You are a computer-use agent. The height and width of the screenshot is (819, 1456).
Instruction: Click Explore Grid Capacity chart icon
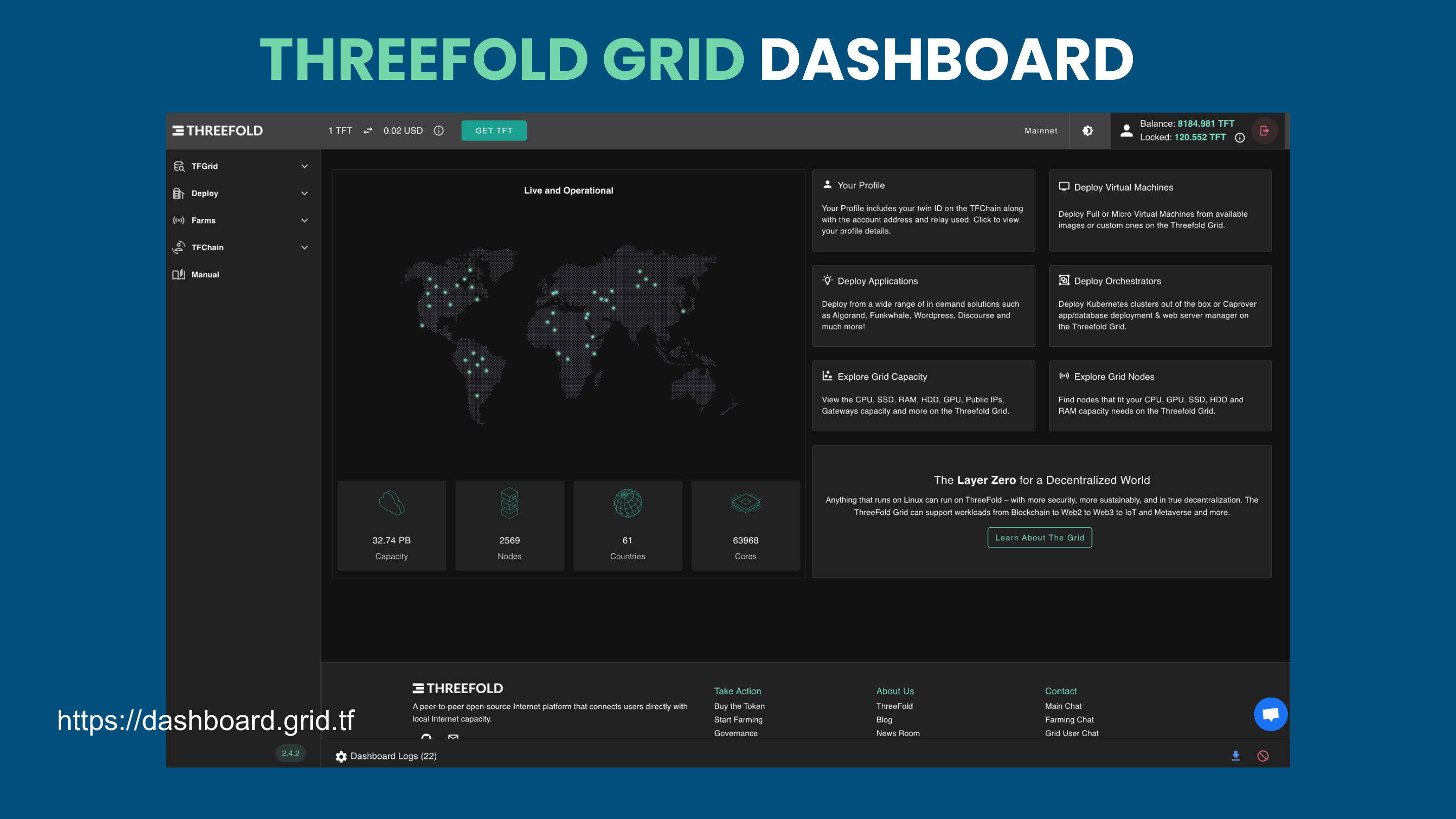point(827,376)
